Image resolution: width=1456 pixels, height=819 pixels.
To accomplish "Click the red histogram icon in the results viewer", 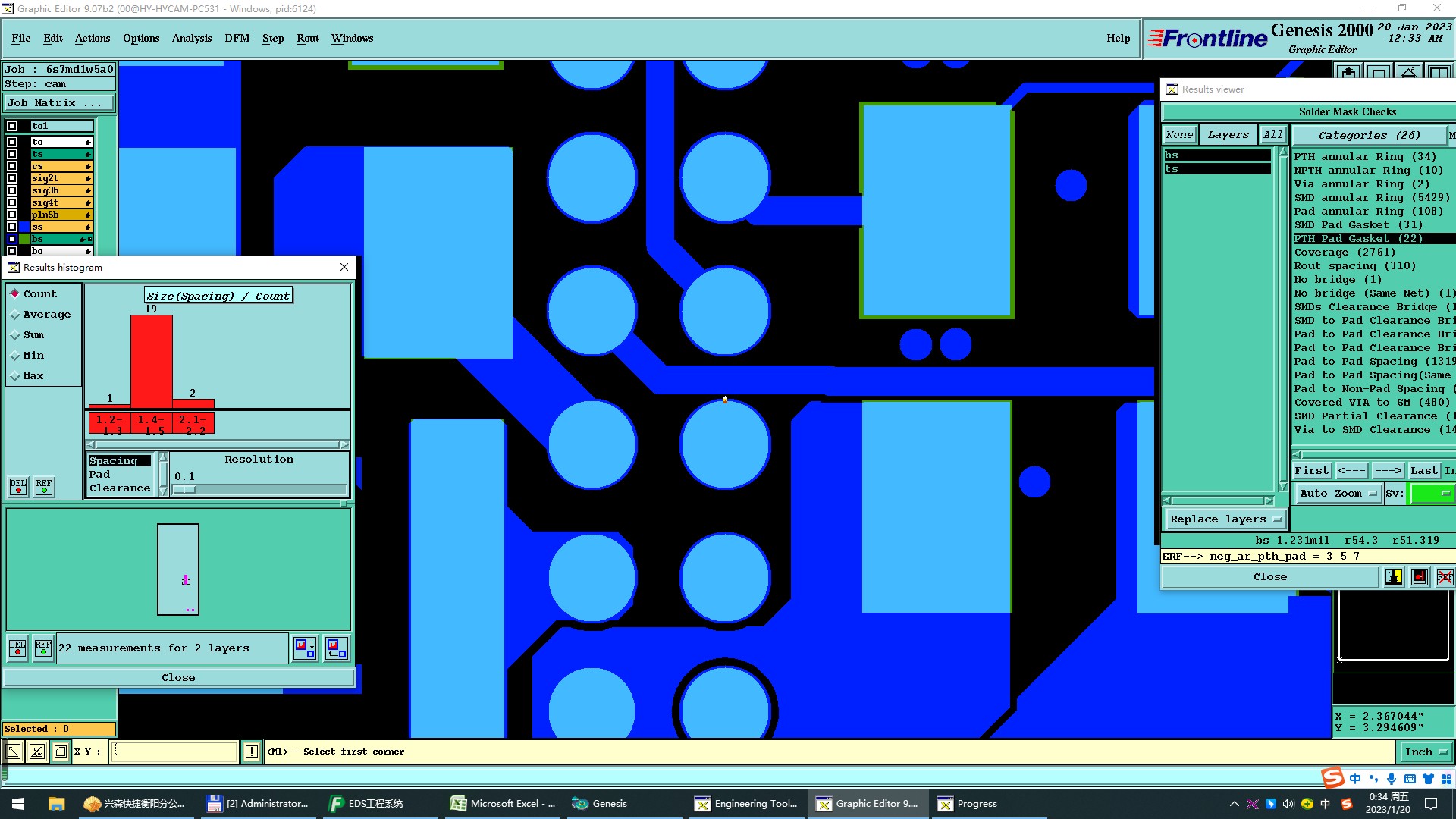I will click(x=1420, y=577).
